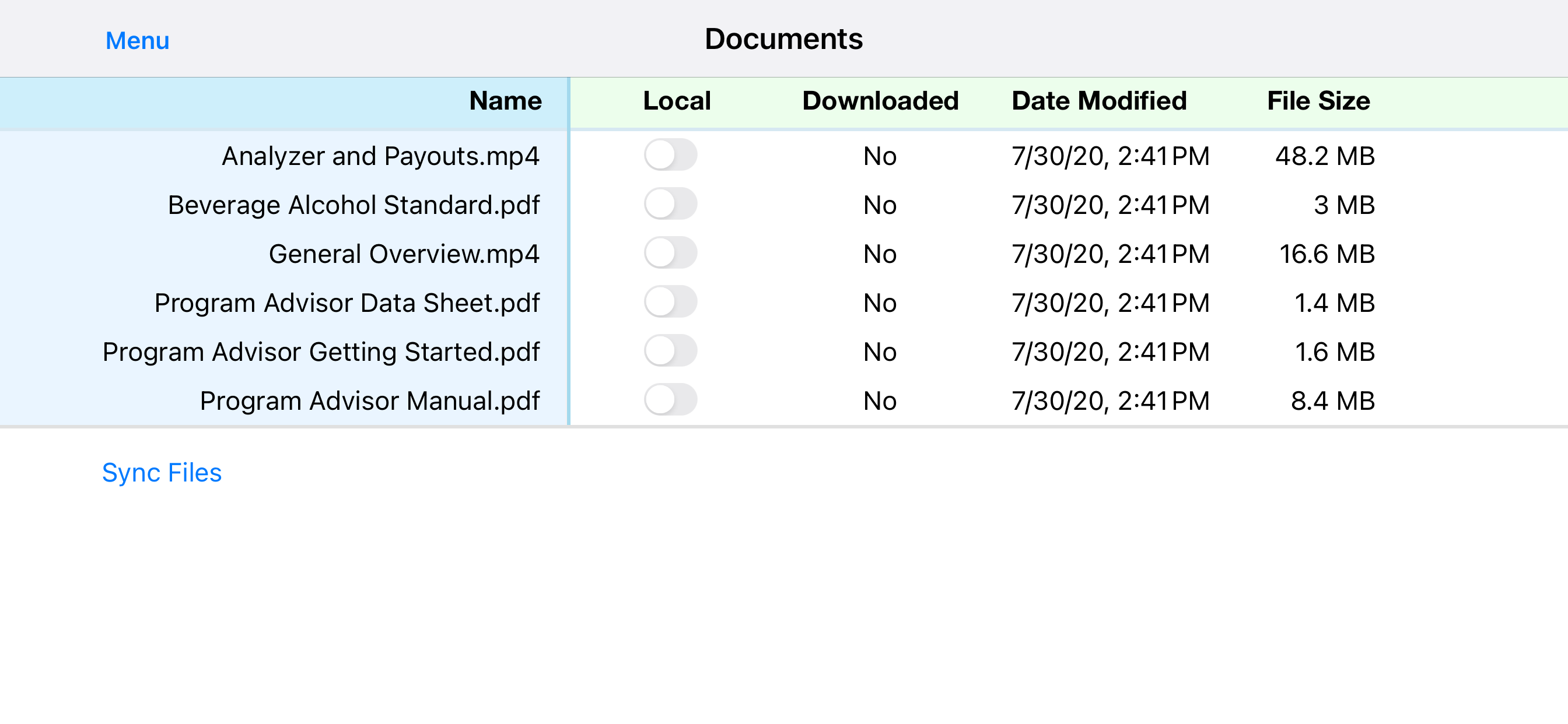Tap the Sync Files button

162,473
